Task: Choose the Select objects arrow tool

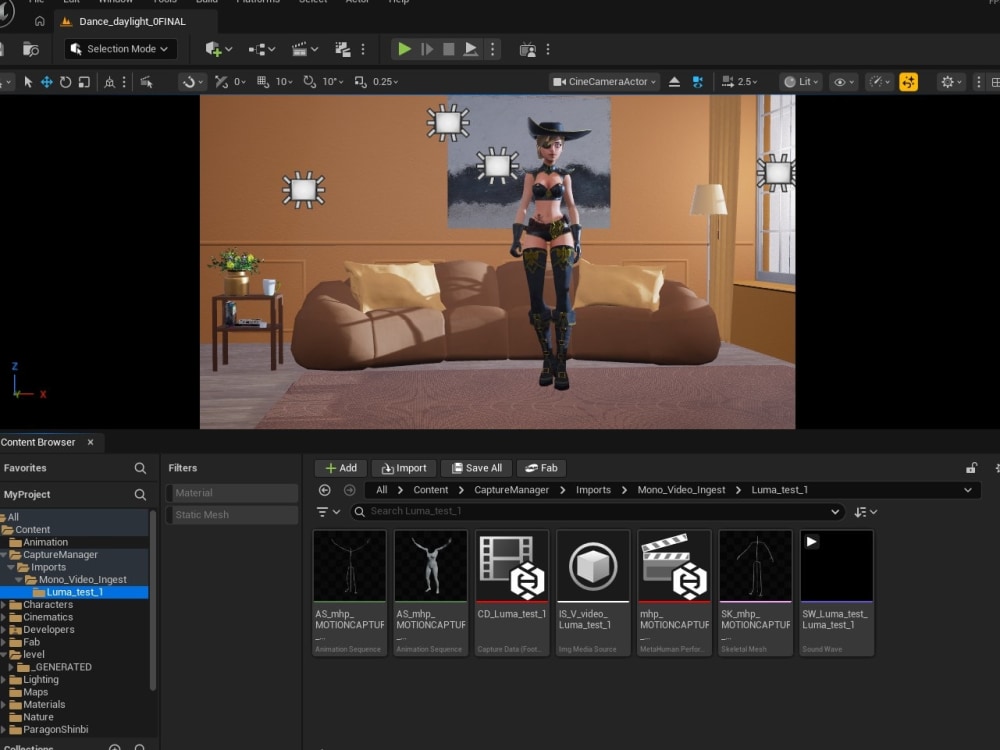Action: pos(27,82)
